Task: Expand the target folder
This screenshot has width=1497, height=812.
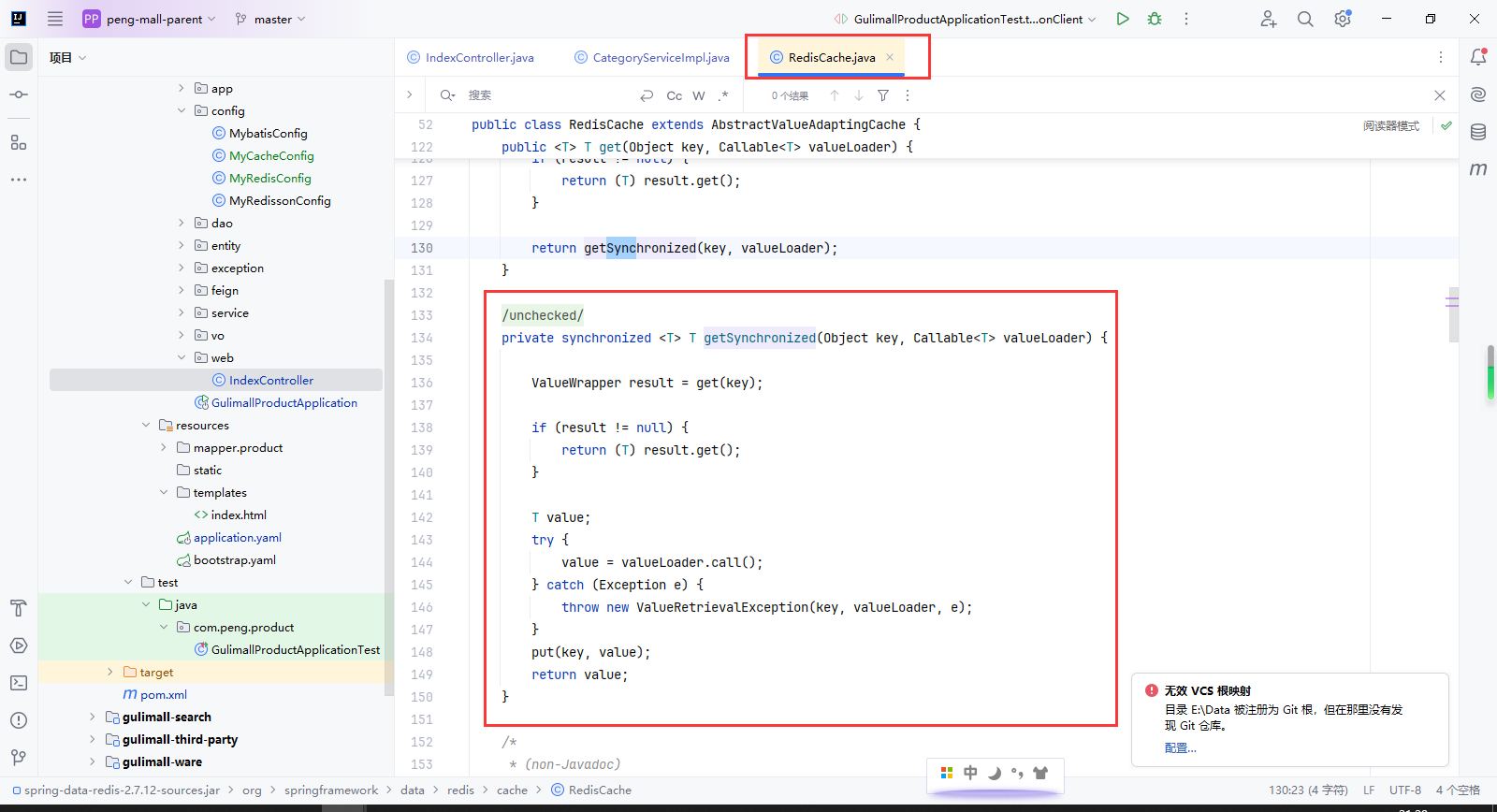Action: click(x=110, y=672)
